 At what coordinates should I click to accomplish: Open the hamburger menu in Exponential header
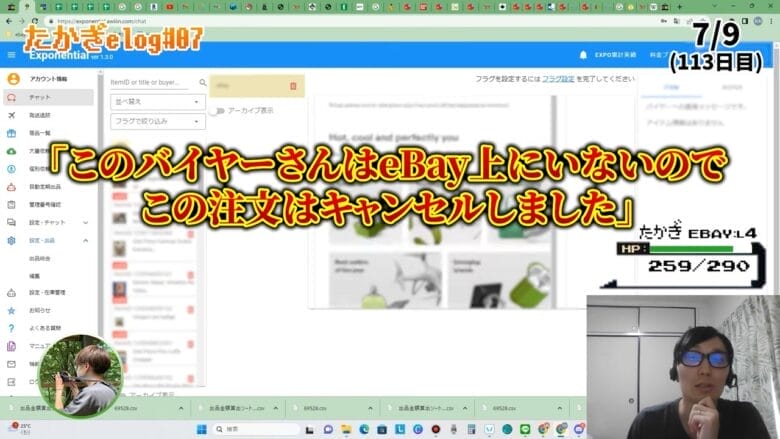pos(11,55)
